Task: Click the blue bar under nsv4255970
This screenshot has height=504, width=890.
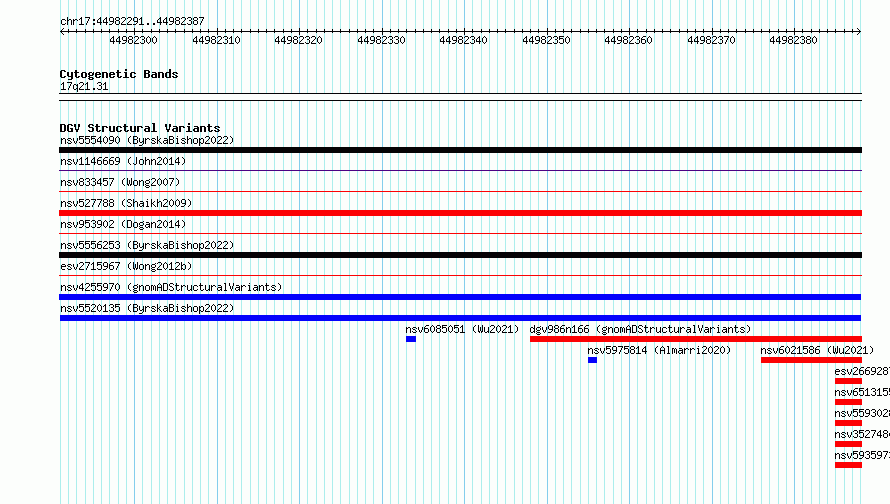Action: click(x=460, y=297)
